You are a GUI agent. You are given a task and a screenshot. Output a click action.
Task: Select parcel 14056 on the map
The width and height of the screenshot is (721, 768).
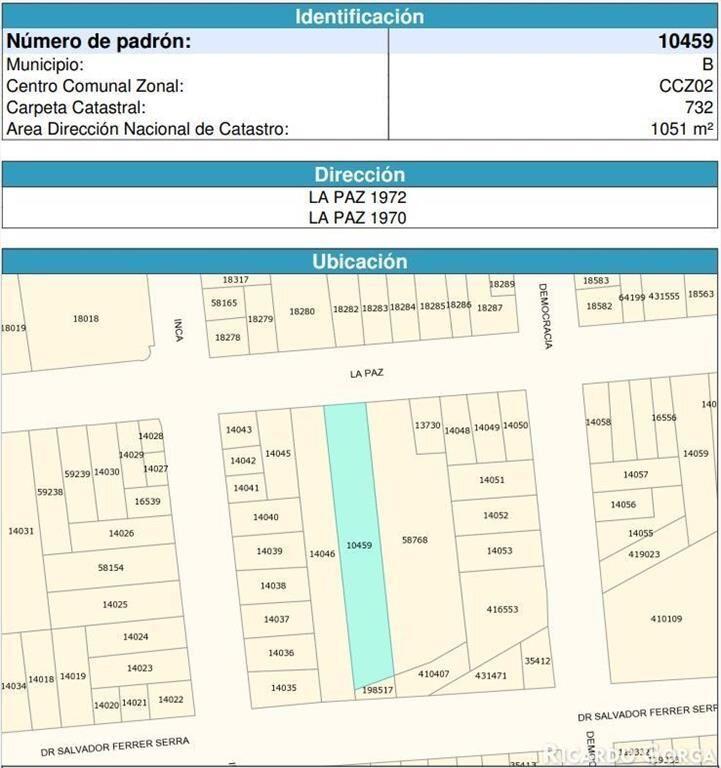click(x=623, y=504)
